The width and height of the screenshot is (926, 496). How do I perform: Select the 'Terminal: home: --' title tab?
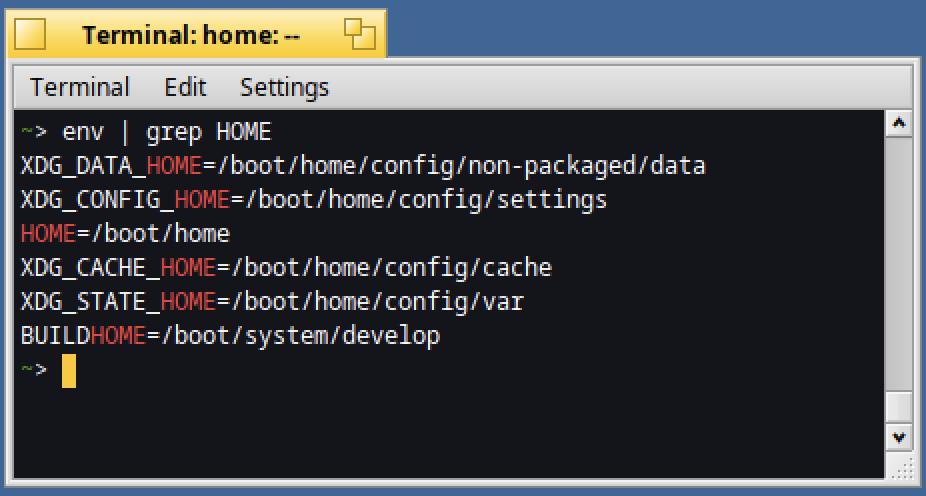tap(191, 35)
